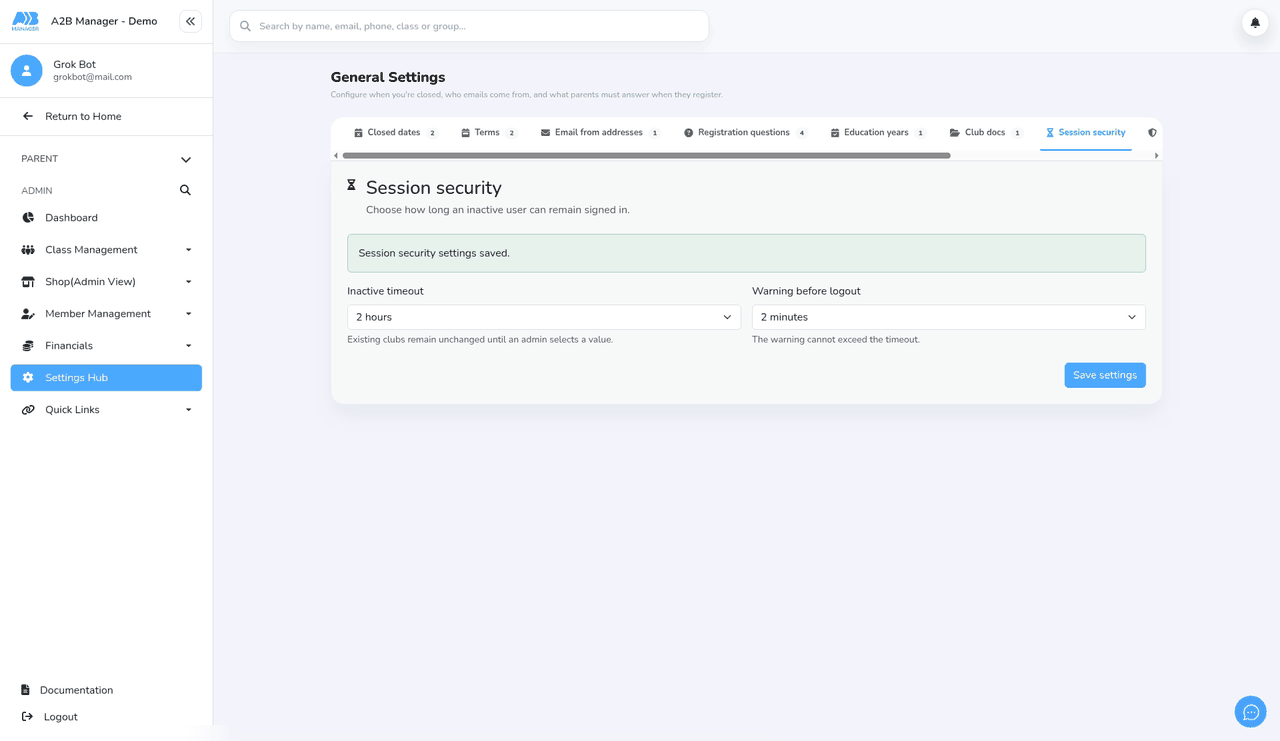This screenshot has width=1280, height=741.
Task: Click the shield icon tab at the tab strip's end
Action: coord(1152,132)
